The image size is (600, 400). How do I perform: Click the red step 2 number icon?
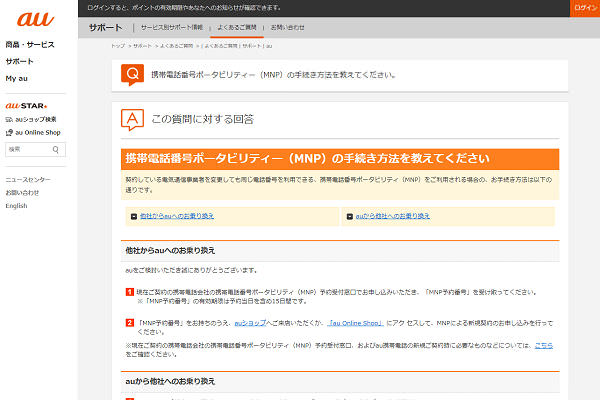130,323
